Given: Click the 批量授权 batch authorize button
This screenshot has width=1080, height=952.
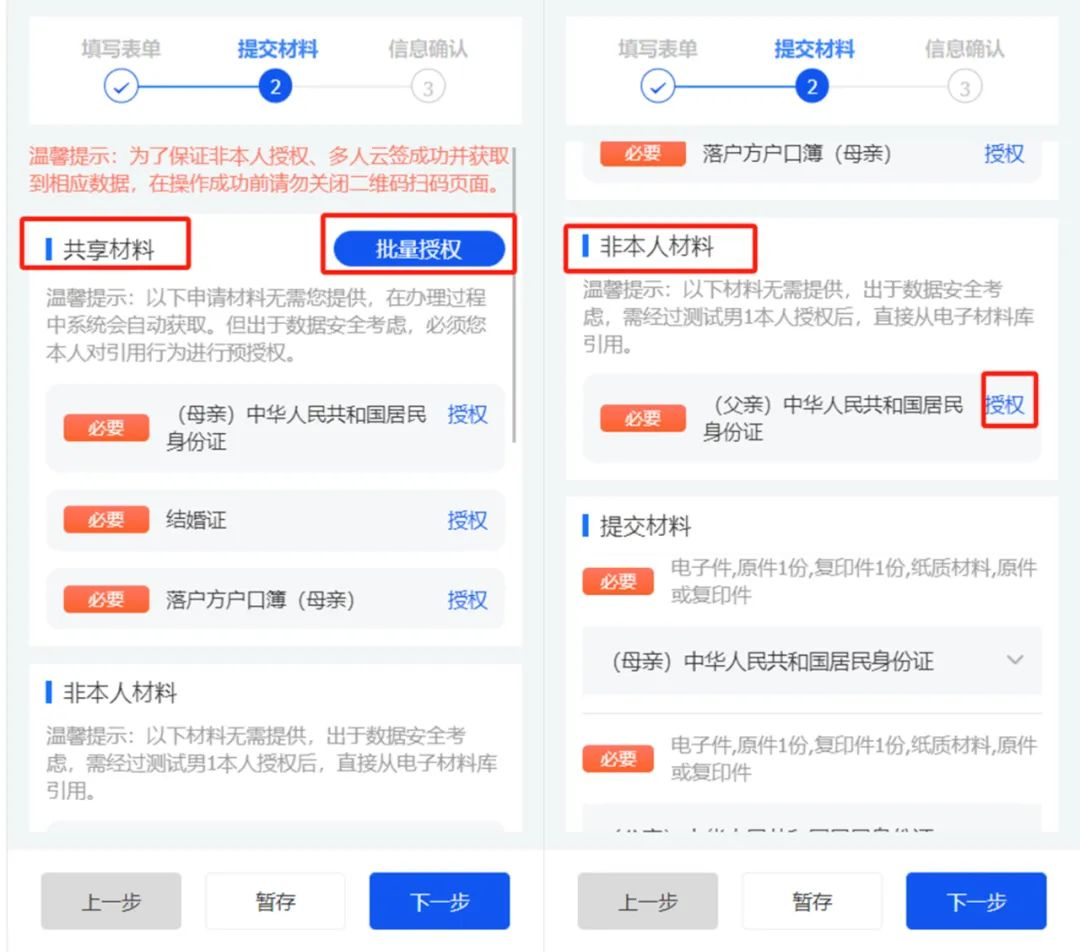Looking at the screenshot, I should coord(419,249).
